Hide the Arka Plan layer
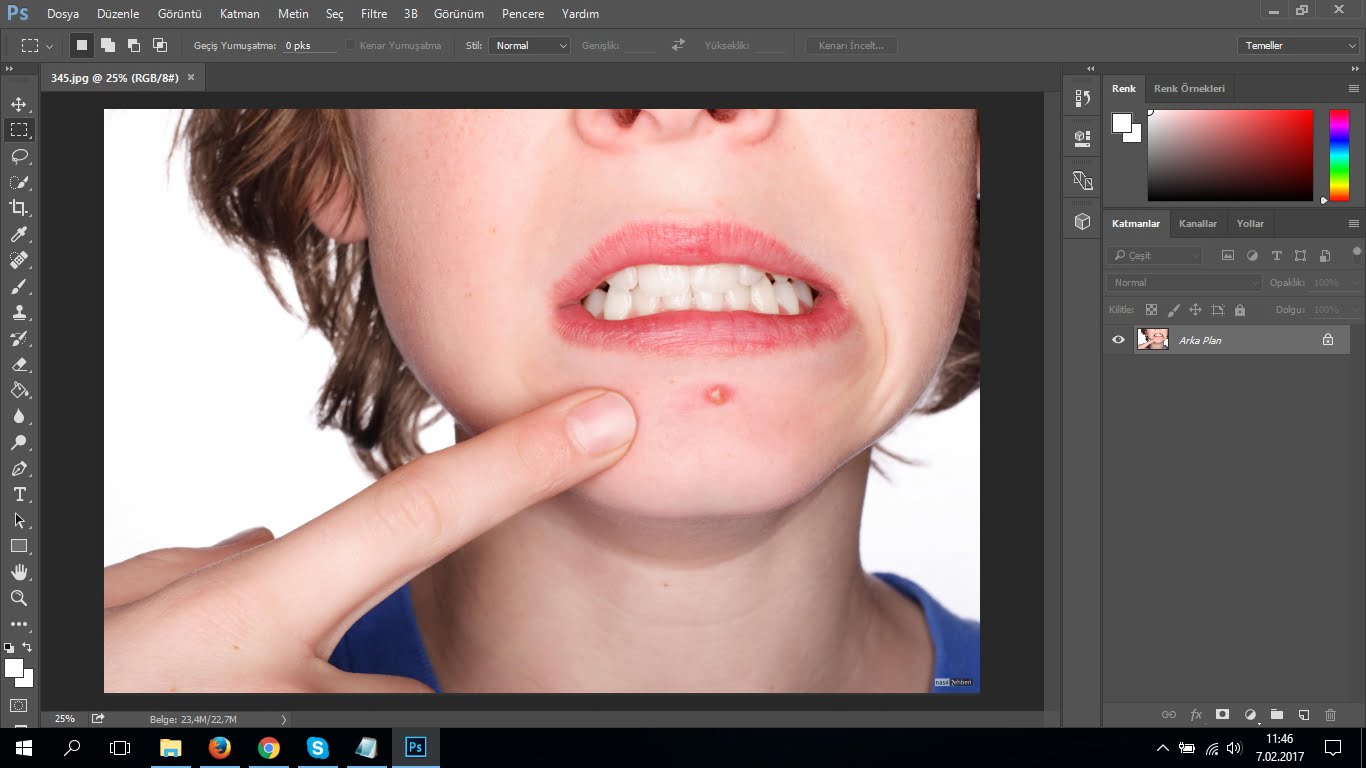 point(1118,340)
